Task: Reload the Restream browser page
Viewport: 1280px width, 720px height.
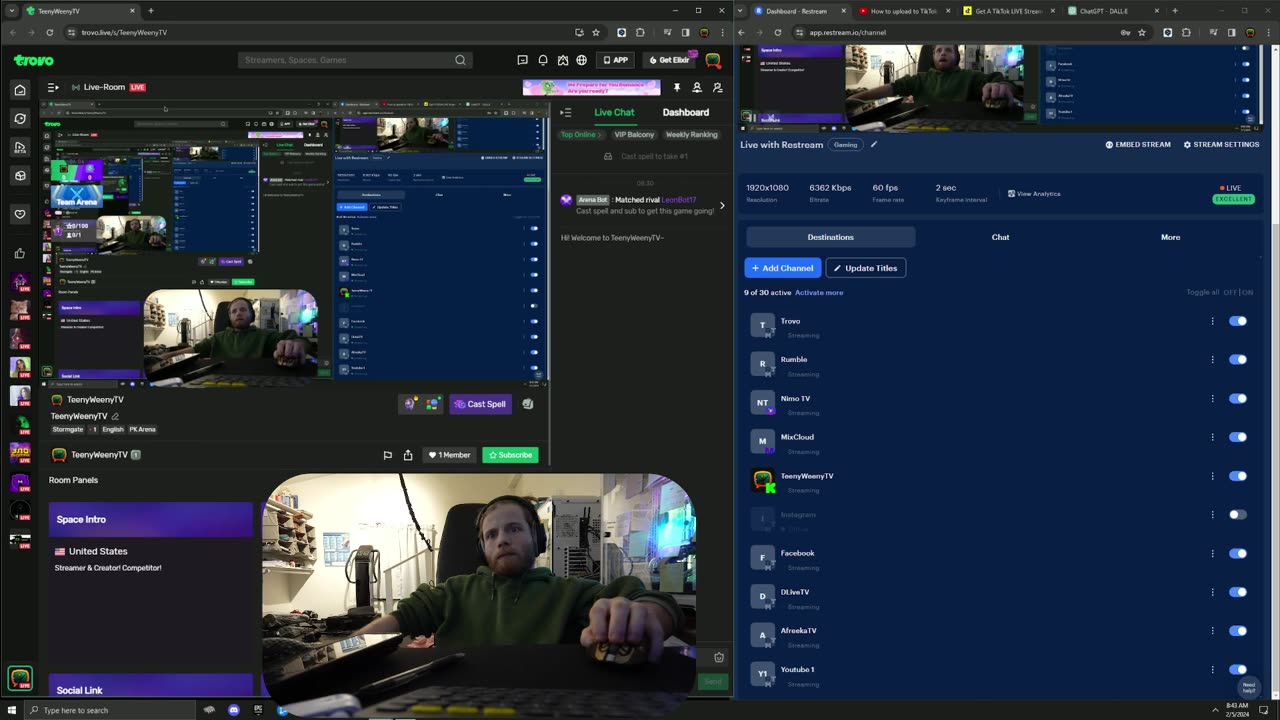Action: (778, 32)
